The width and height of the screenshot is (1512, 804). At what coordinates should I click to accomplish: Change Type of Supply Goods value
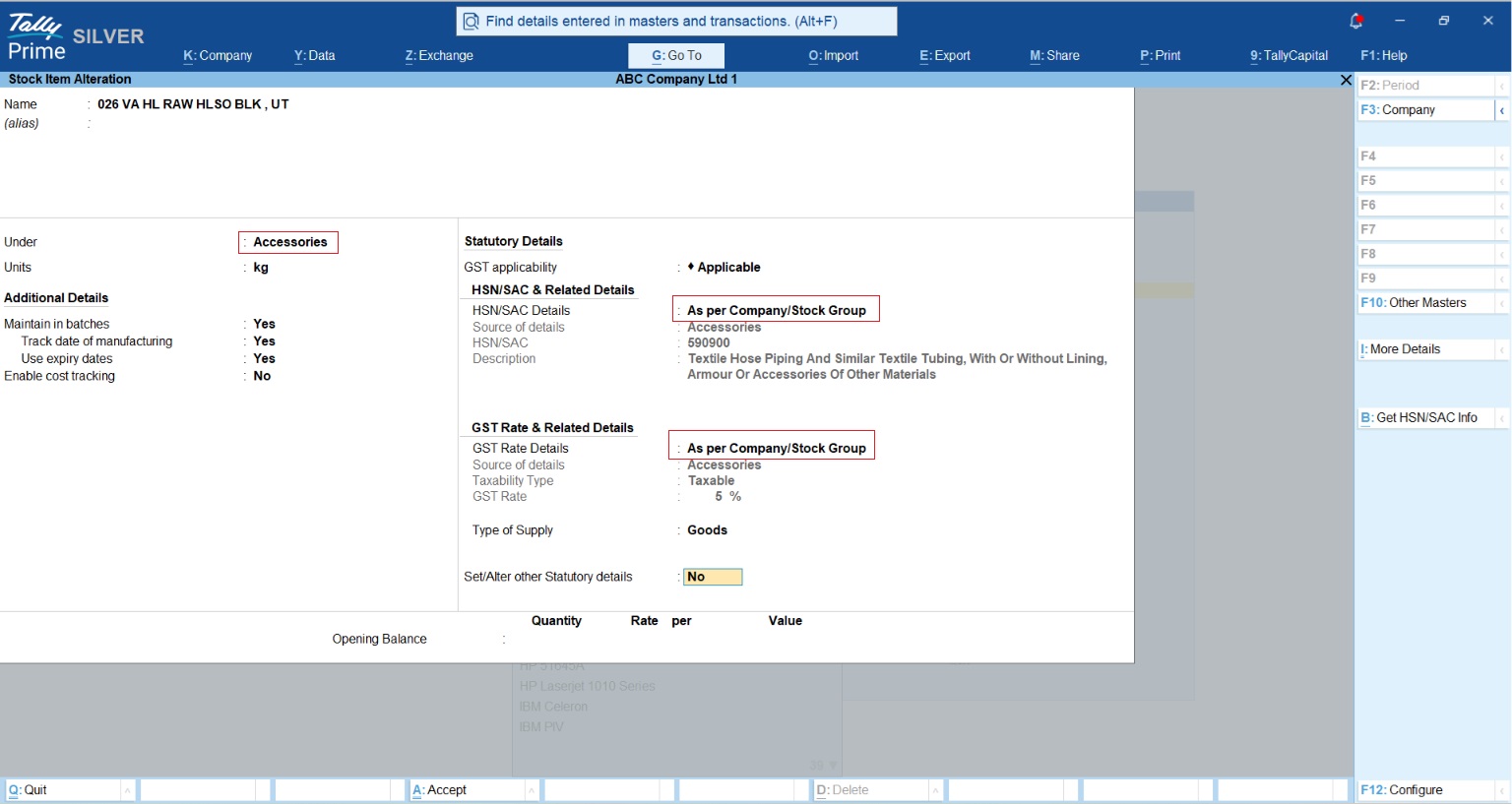coord(707,530)
